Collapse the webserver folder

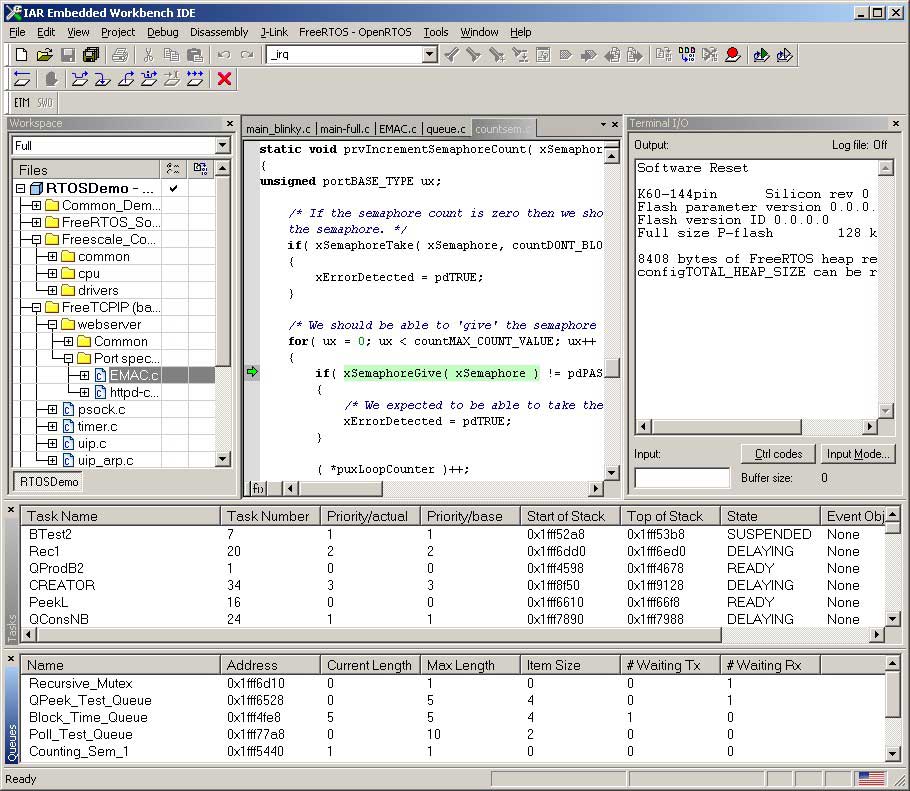52,324
